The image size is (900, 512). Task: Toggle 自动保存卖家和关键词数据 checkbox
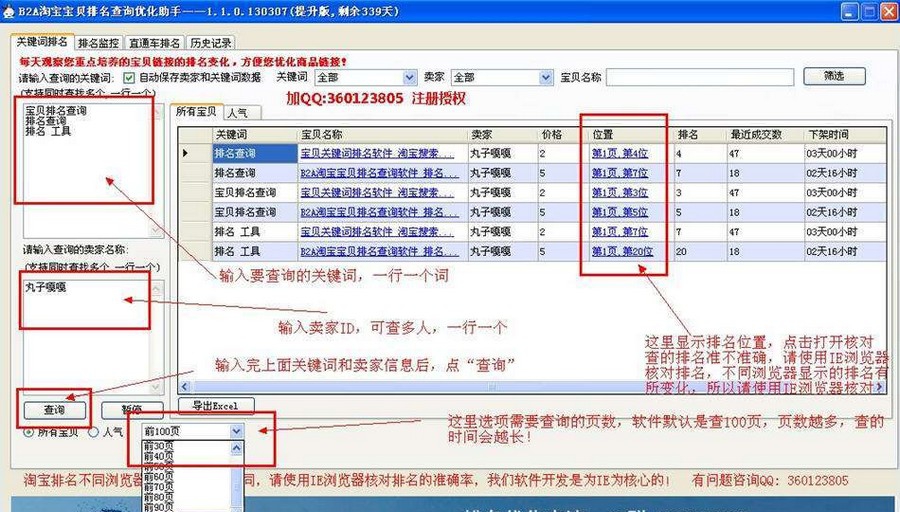(129, 77)
